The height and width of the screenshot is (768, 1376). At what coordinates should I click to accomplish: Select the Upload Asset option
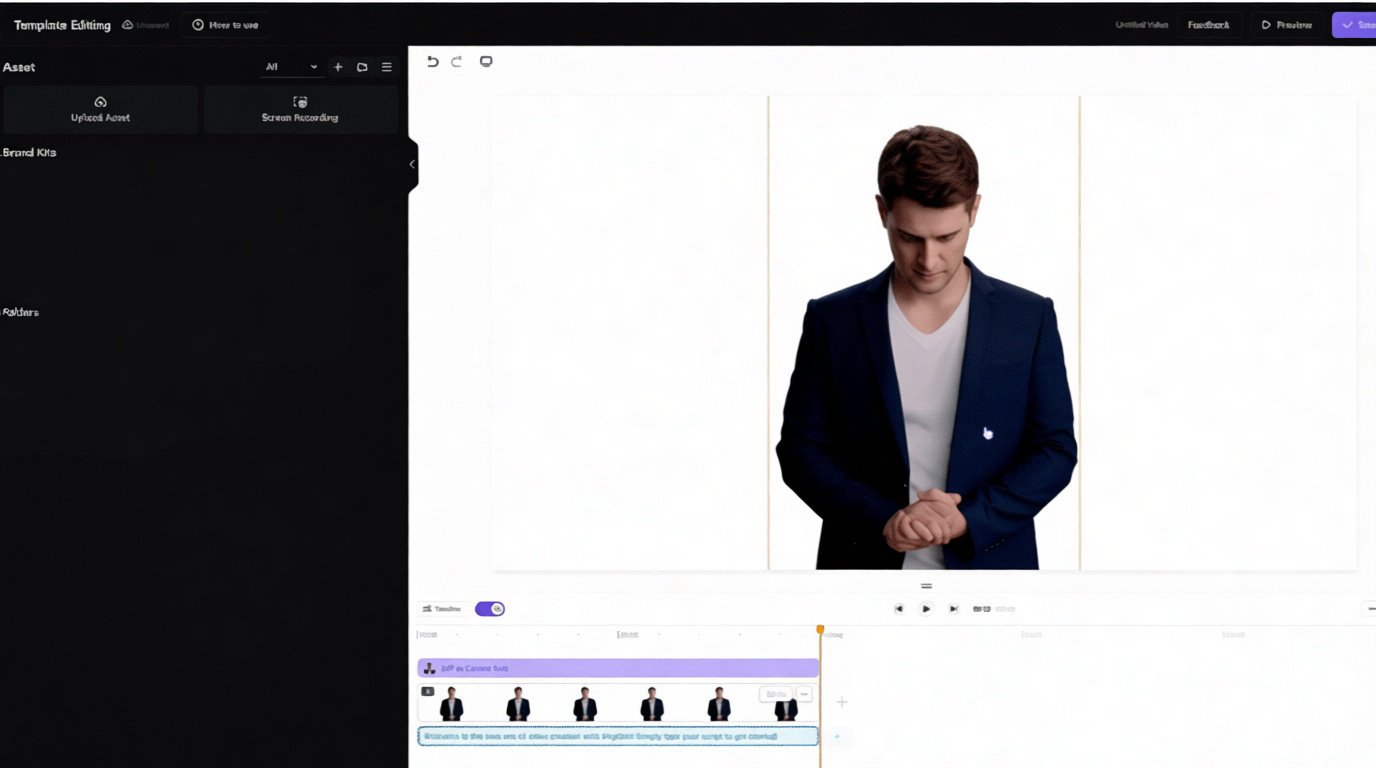(100, 108)
